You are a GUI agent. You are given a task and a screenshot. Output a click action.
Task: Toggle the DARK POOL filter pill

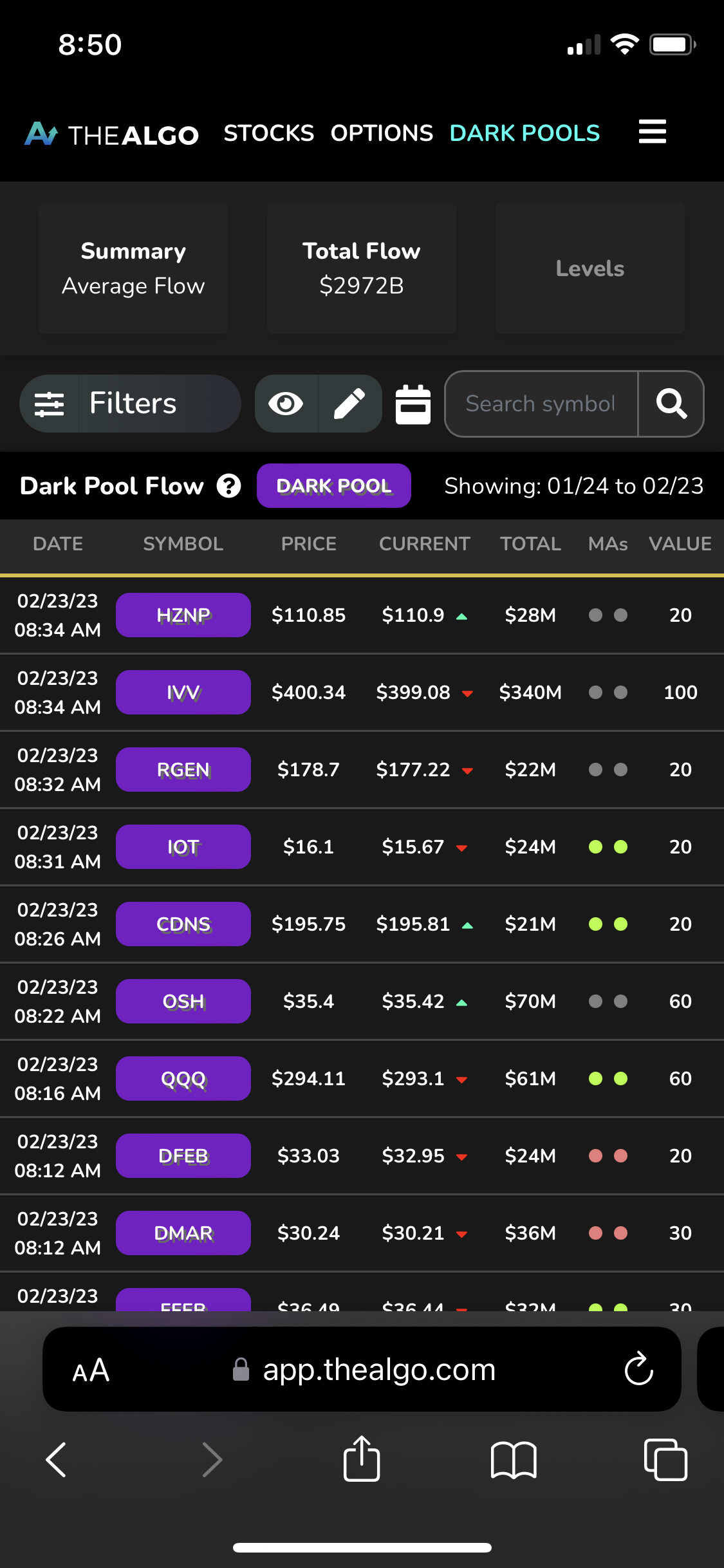[x=333, y=486]
